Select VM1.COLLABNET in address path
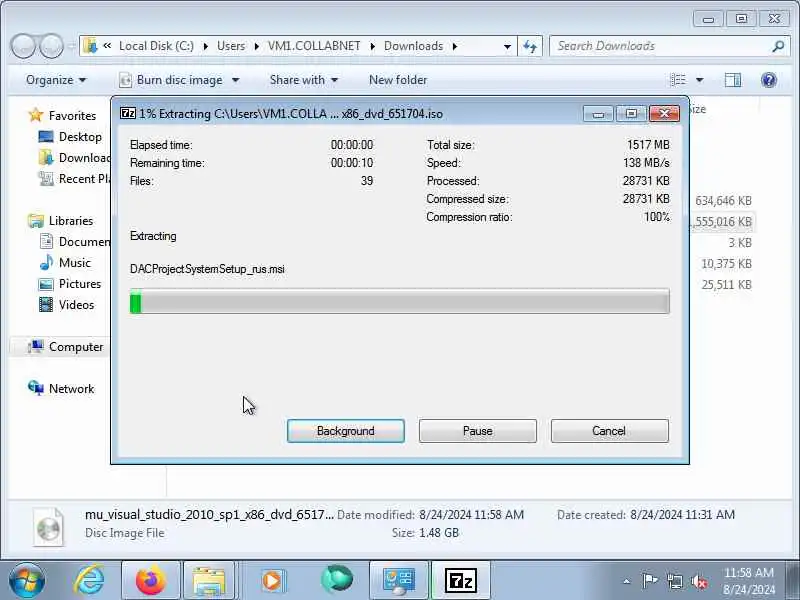 314,46
